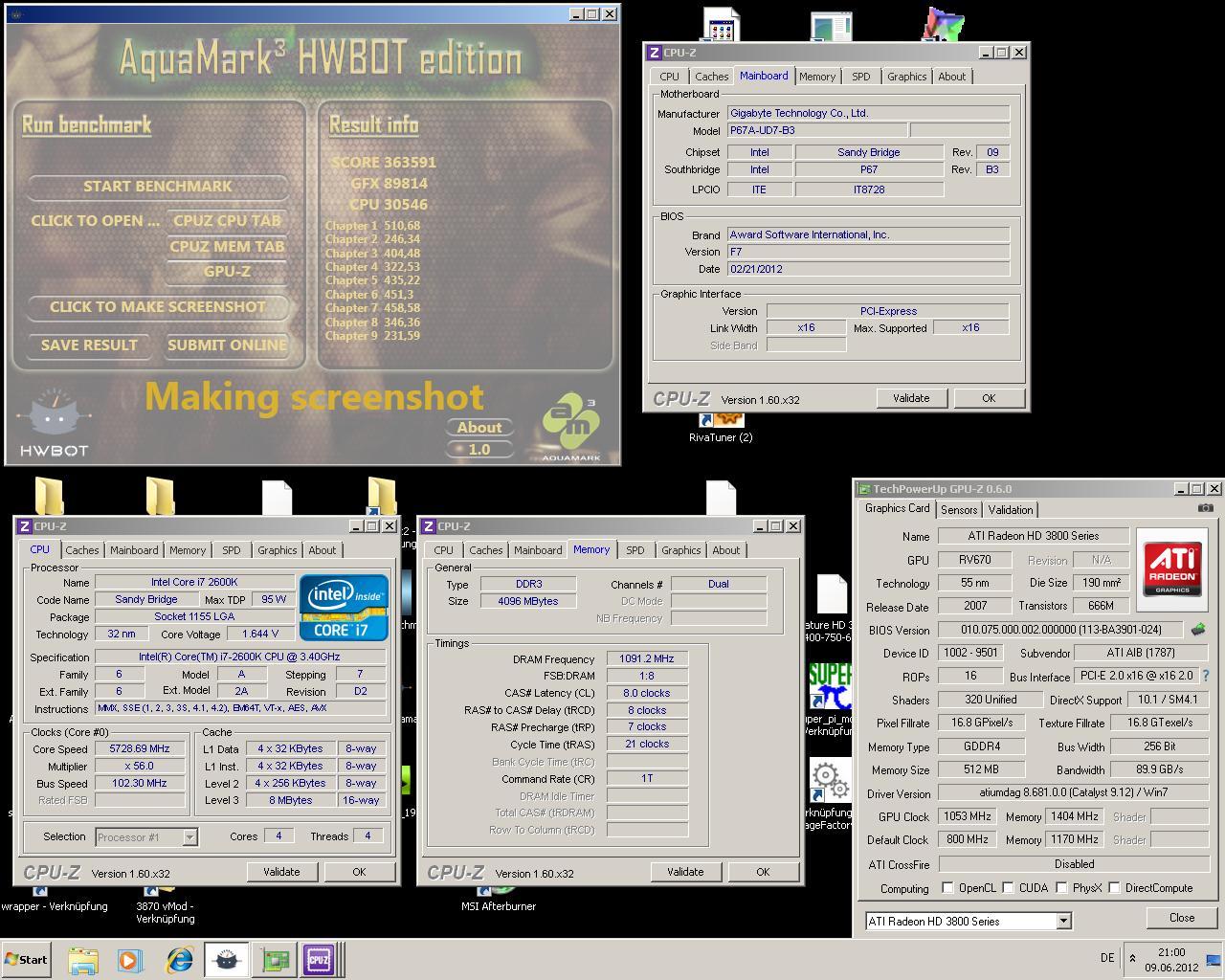Open the 3870 vMod shortcut on desktop
This screenshot has height=980, width=1225.
[166, 912]
